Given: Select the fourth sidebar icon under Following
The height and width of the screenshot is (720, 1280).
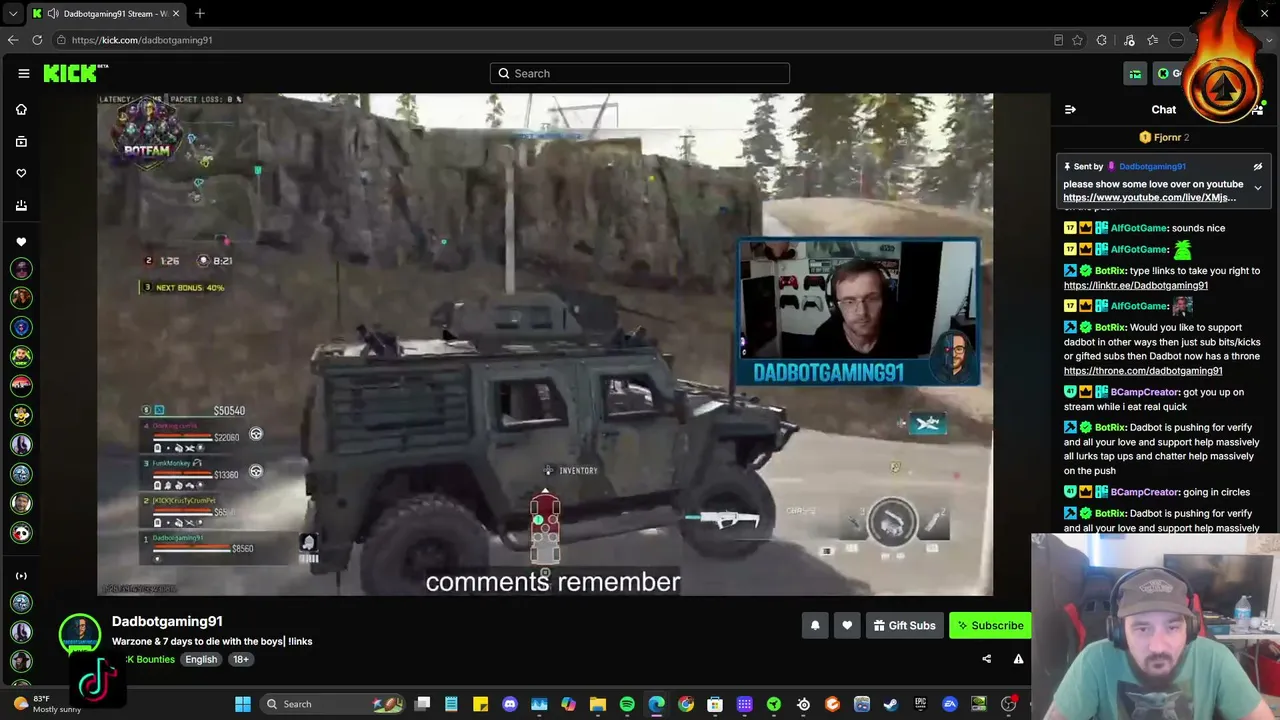Looking at the screenshot, I should coord(21,205).
